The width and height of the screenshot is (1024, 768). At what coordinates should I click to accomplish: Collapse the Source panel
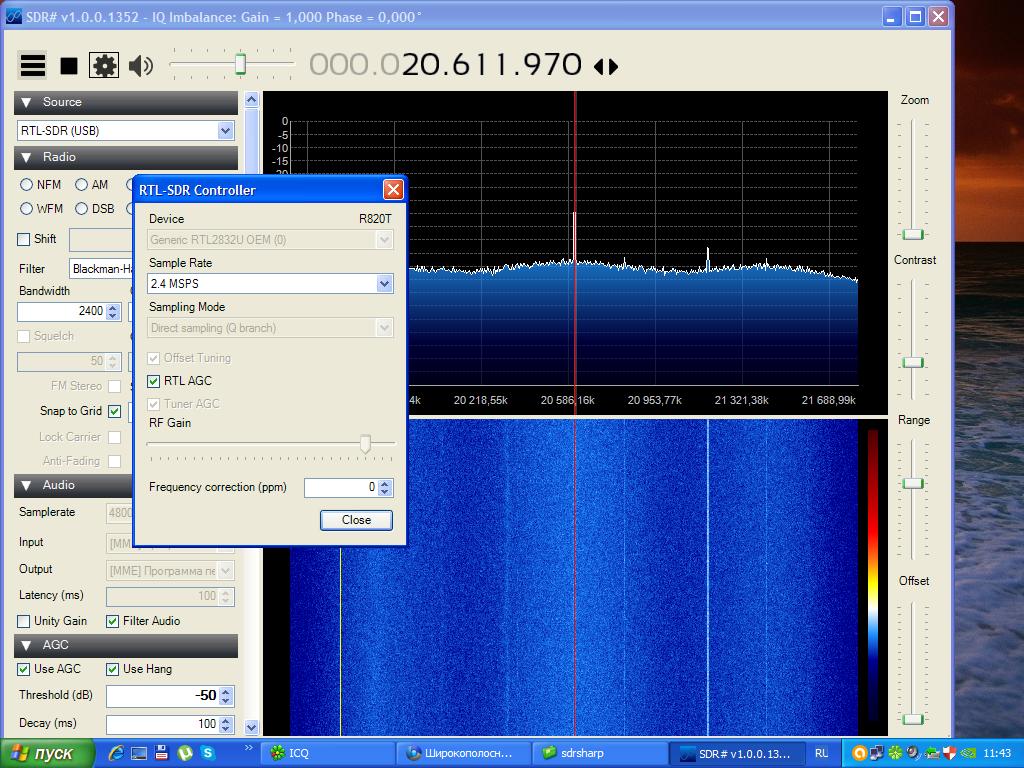[x=26, y=102]
